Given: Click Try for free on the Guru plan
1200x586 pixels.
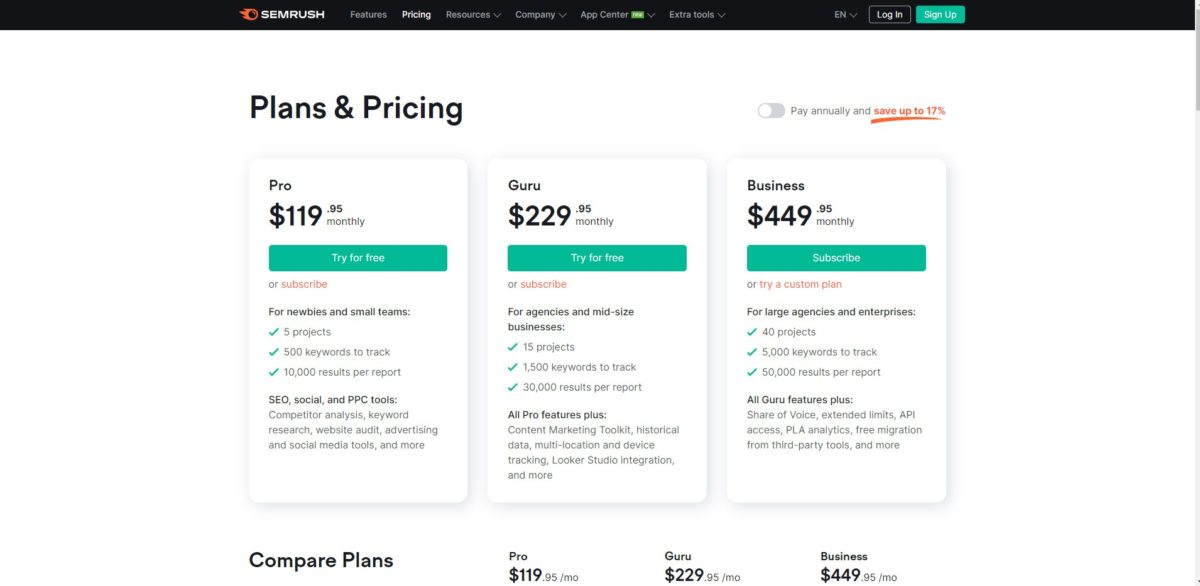Looking at the screenshot, I should pyautogui.click(x=597, y=257).
